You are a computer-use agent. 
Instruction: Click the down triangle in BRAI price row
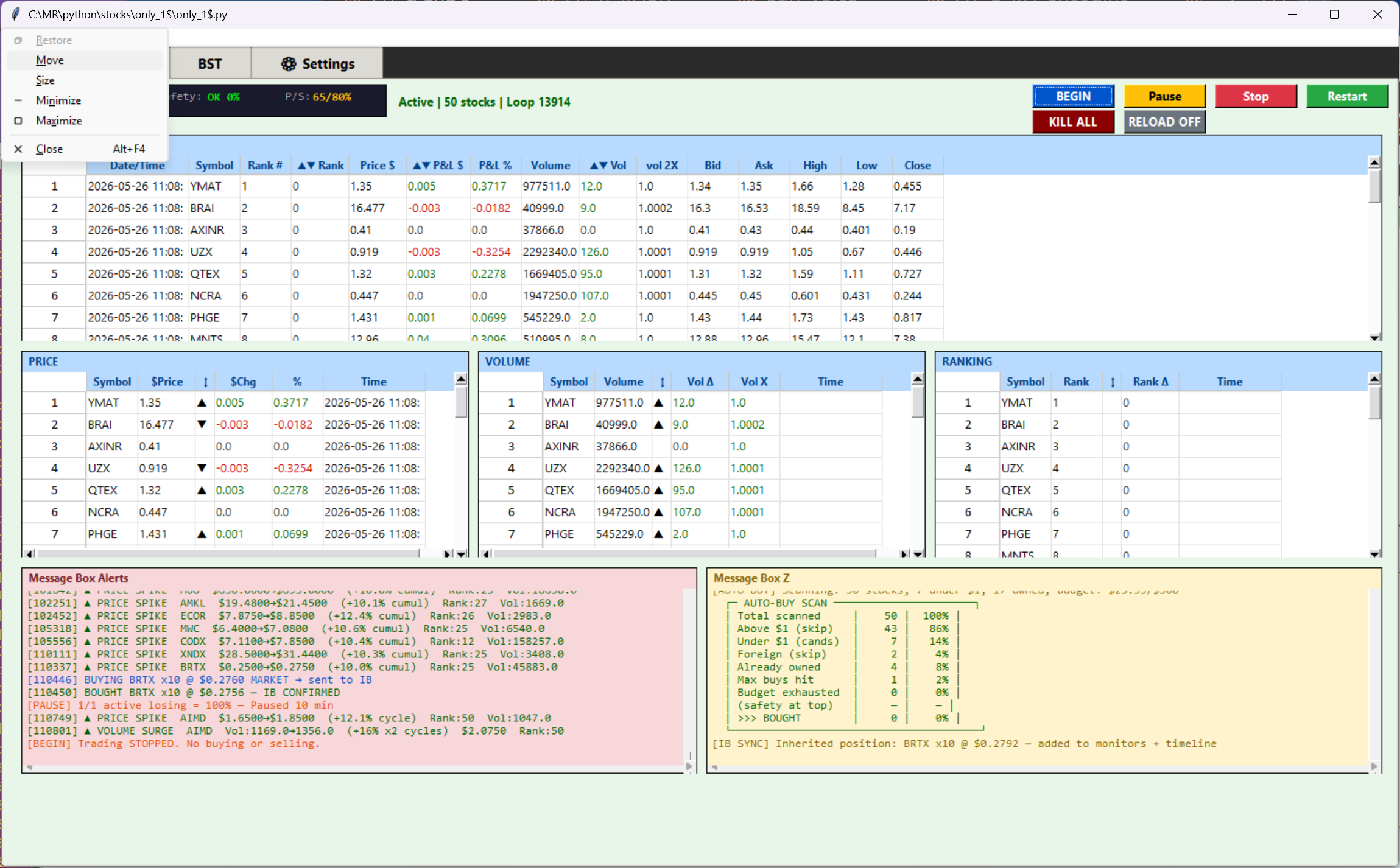tap(202, 424)
